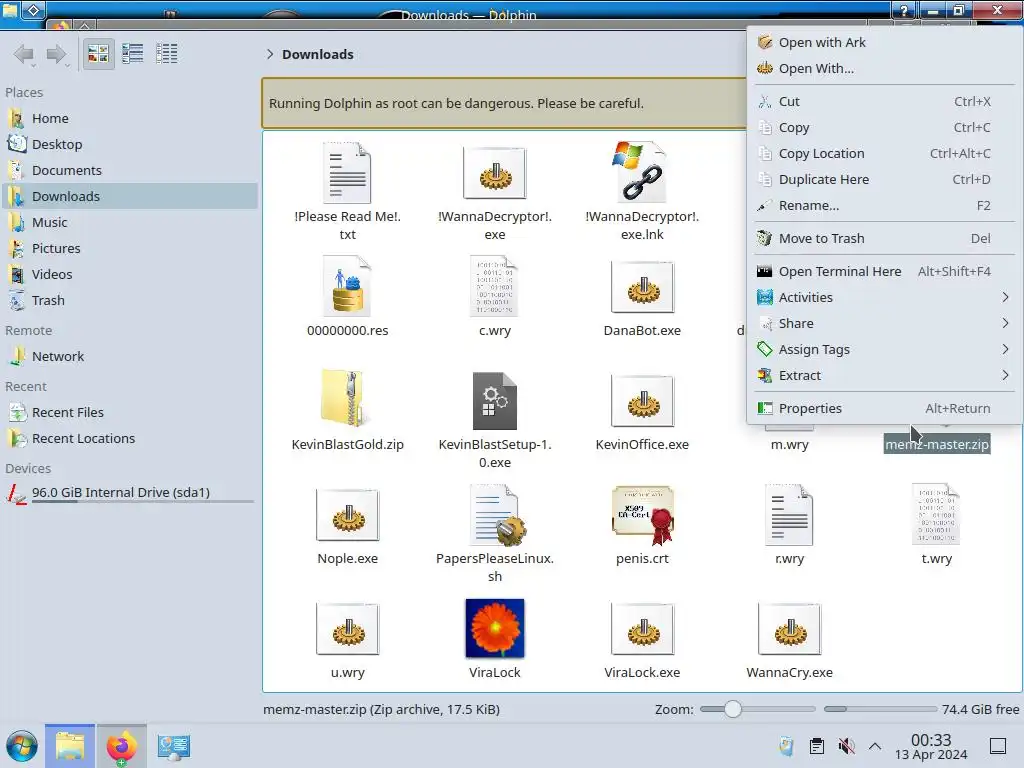Switch to Icons view mode
The image size is (1024, 768).
98,54
